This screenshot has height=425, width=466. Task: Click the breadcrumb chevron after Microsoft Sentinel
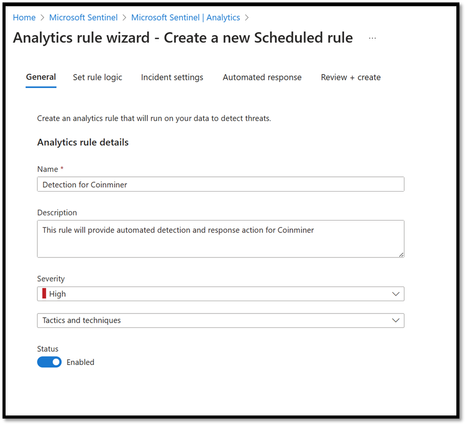coord(124,18)
